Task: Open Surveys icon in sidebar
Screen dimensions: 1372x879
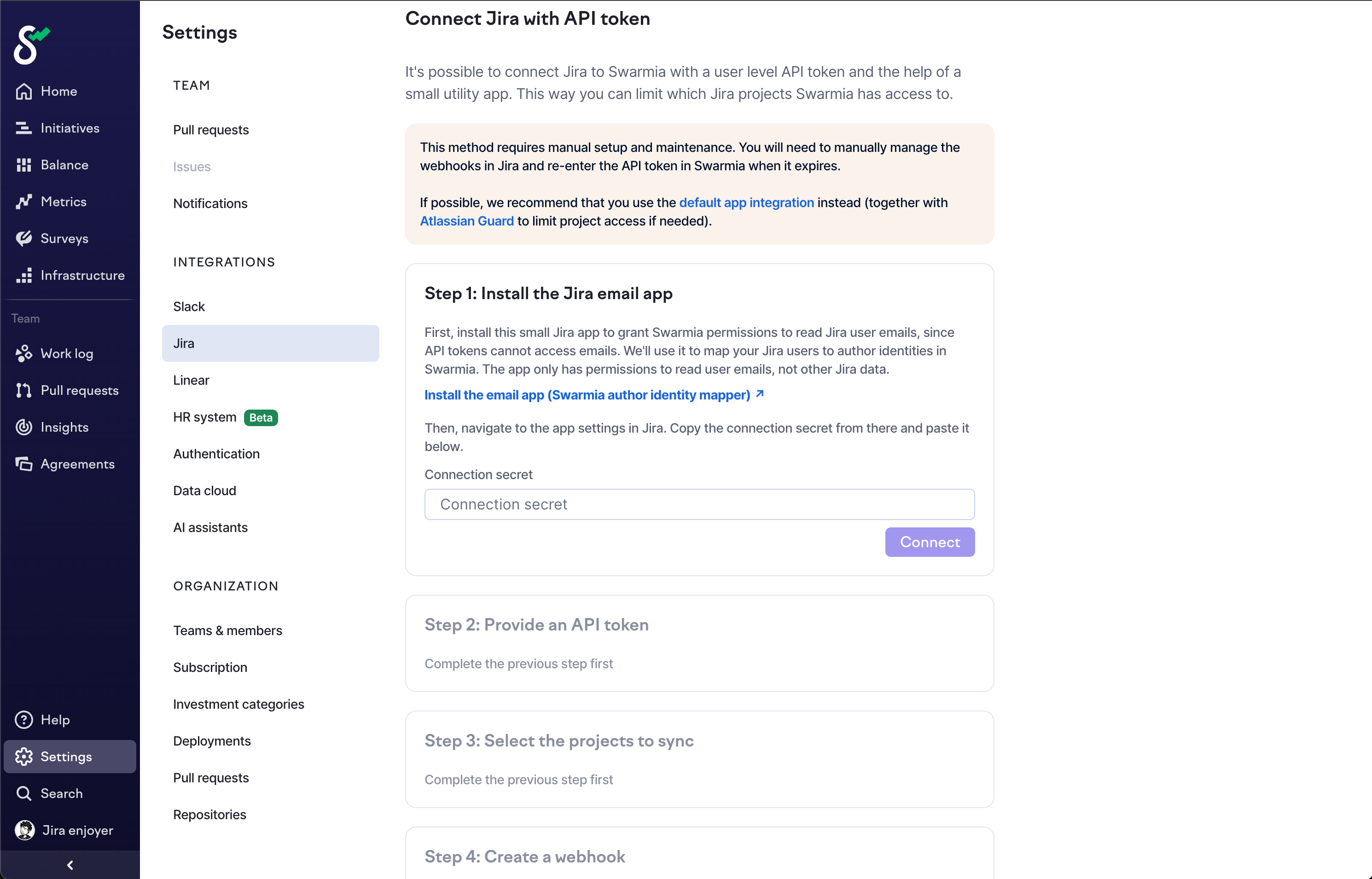Action: click(x=24, y=238)
